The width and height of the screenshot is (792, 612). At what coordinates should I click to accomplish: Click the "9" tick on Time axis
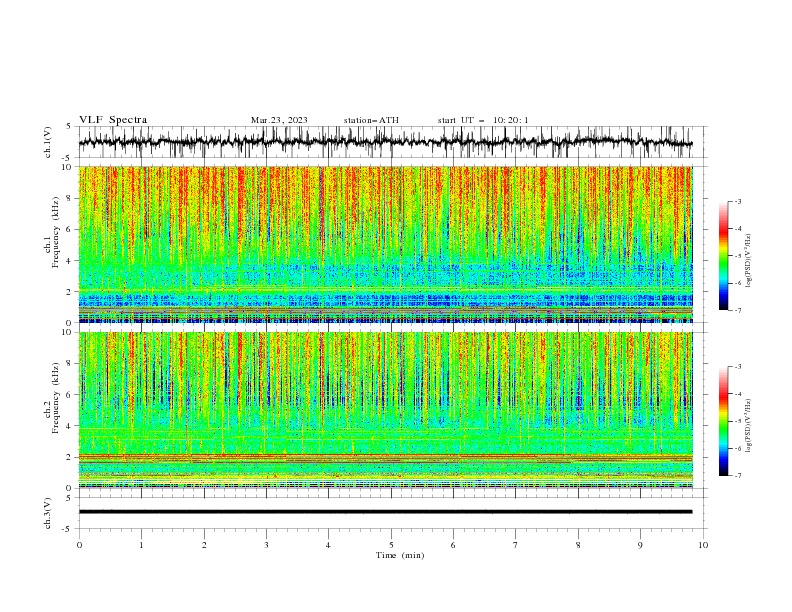640,545
